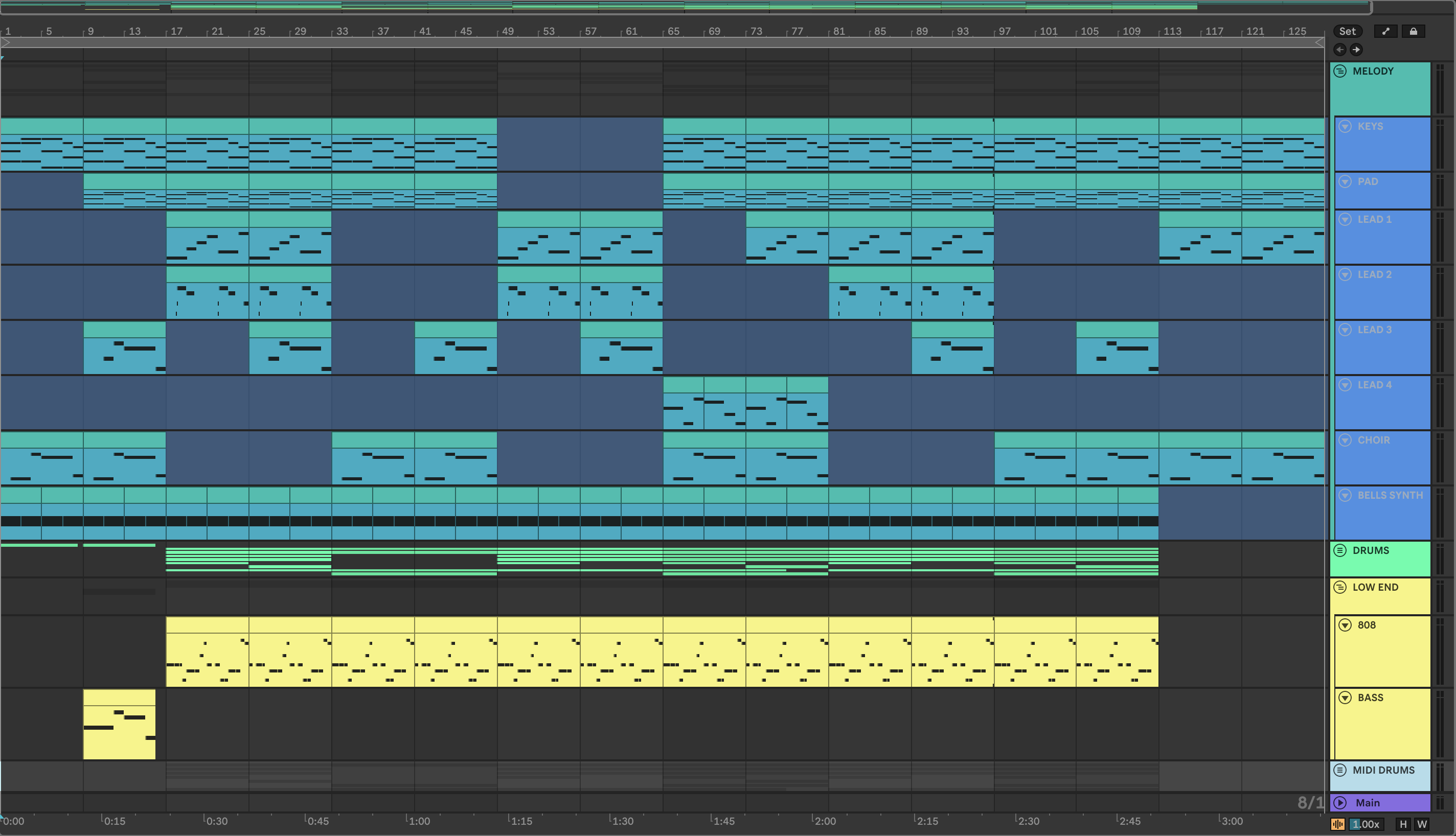Click the loop brace end arrow
Screen dimensions: 1456x836
click(x=1319, y=42)
